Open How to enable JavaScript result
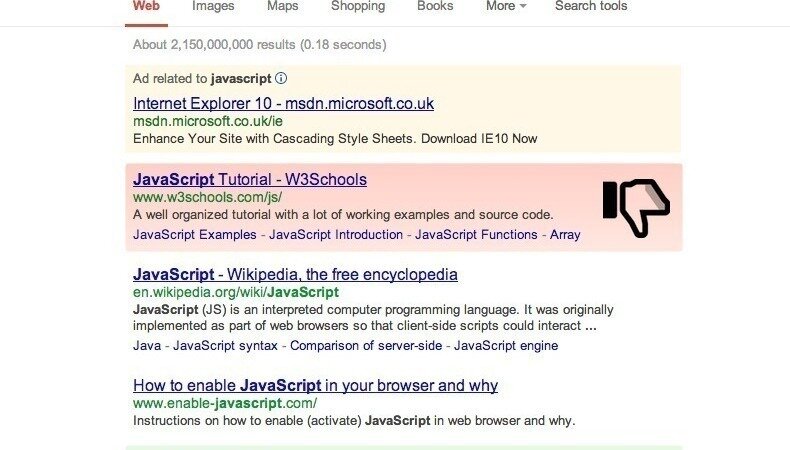Viewport: 790px width, 450px height. tap(315, 385)
